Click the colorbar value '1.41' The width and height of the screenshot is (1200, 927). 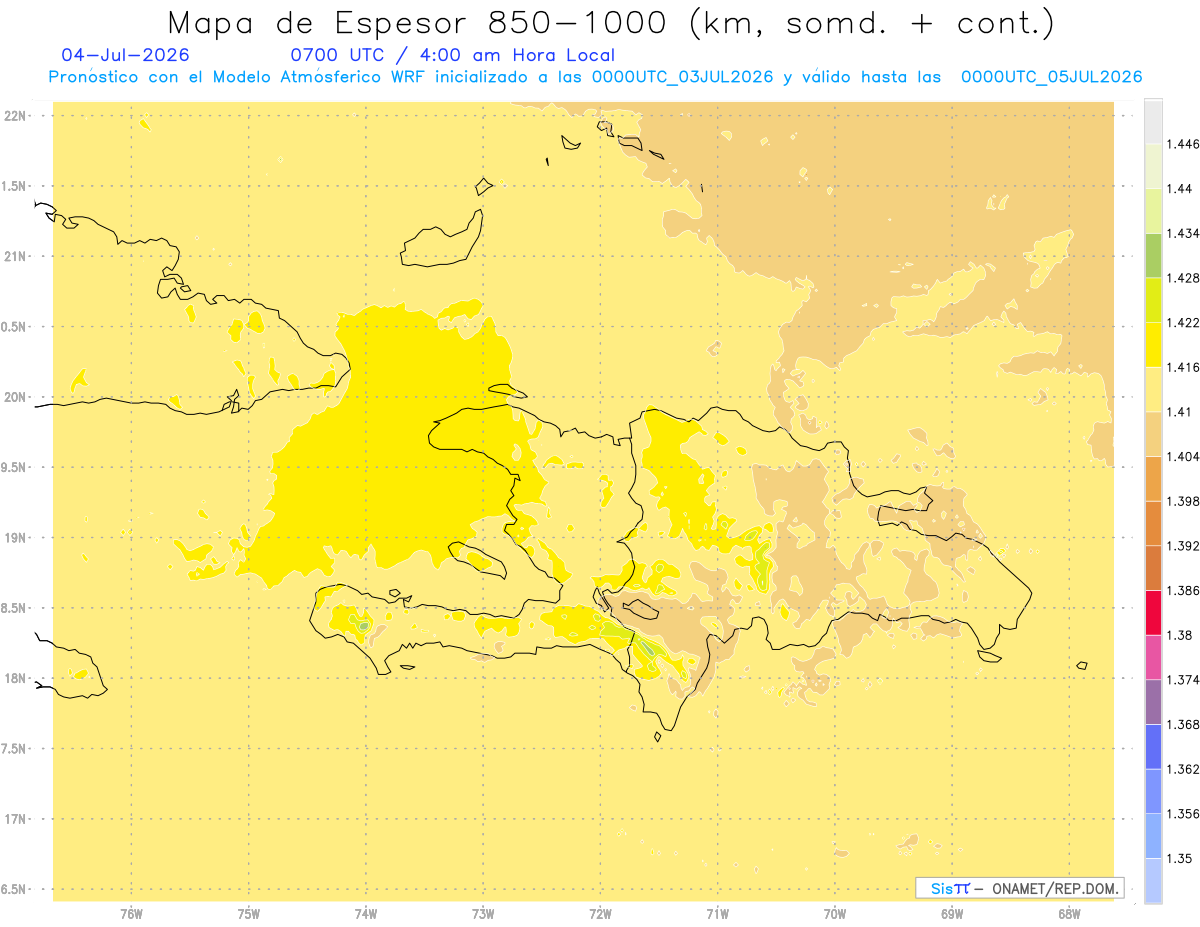[1180, 412]
